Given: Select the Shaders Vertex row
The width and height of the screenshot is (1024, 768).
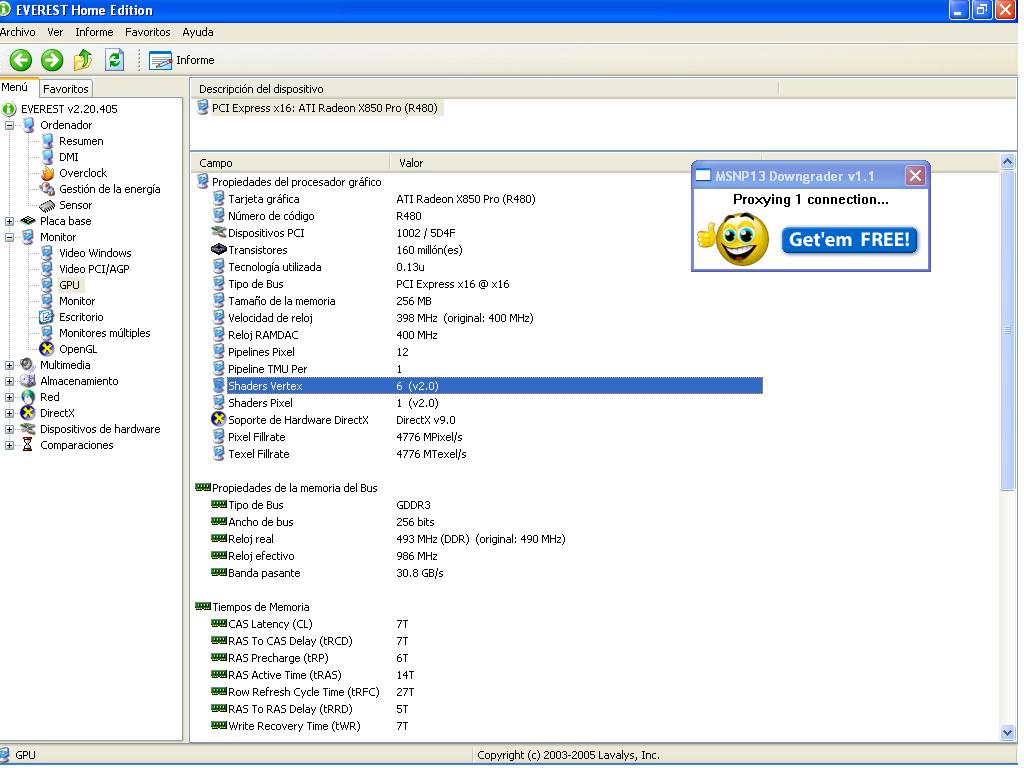Looking at the screenshot, I should (487, 386).
